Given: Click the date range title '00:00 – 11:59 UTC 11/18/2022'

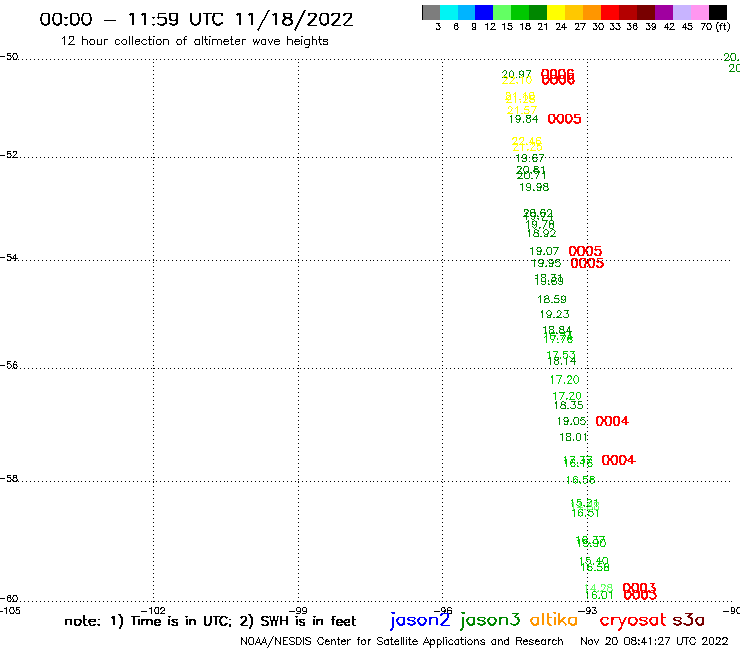Looking at the screenshot, I should tap(196, 20).
